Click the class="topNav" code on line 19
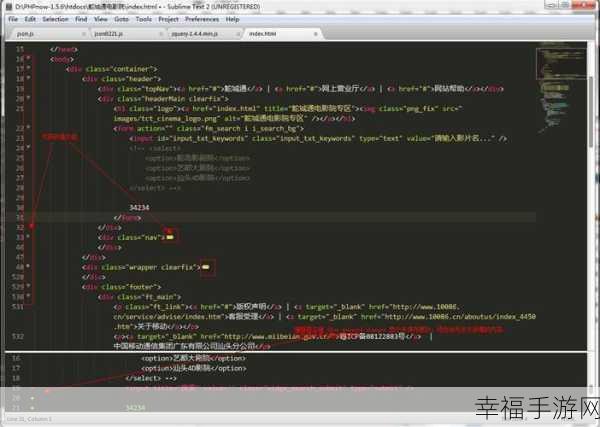 coord(147,89)
